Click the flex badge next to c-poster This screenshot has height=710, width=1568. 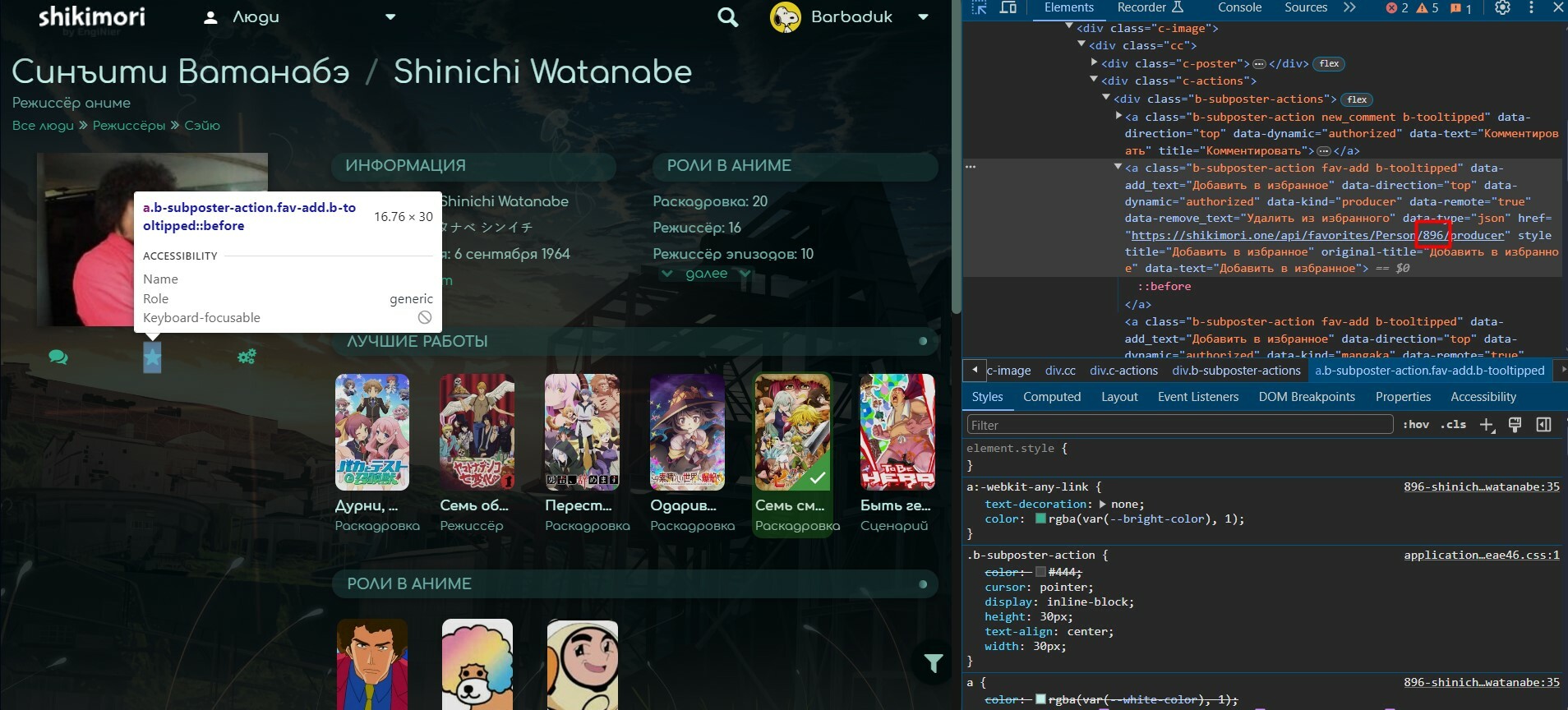click(x=1329, y=63)
